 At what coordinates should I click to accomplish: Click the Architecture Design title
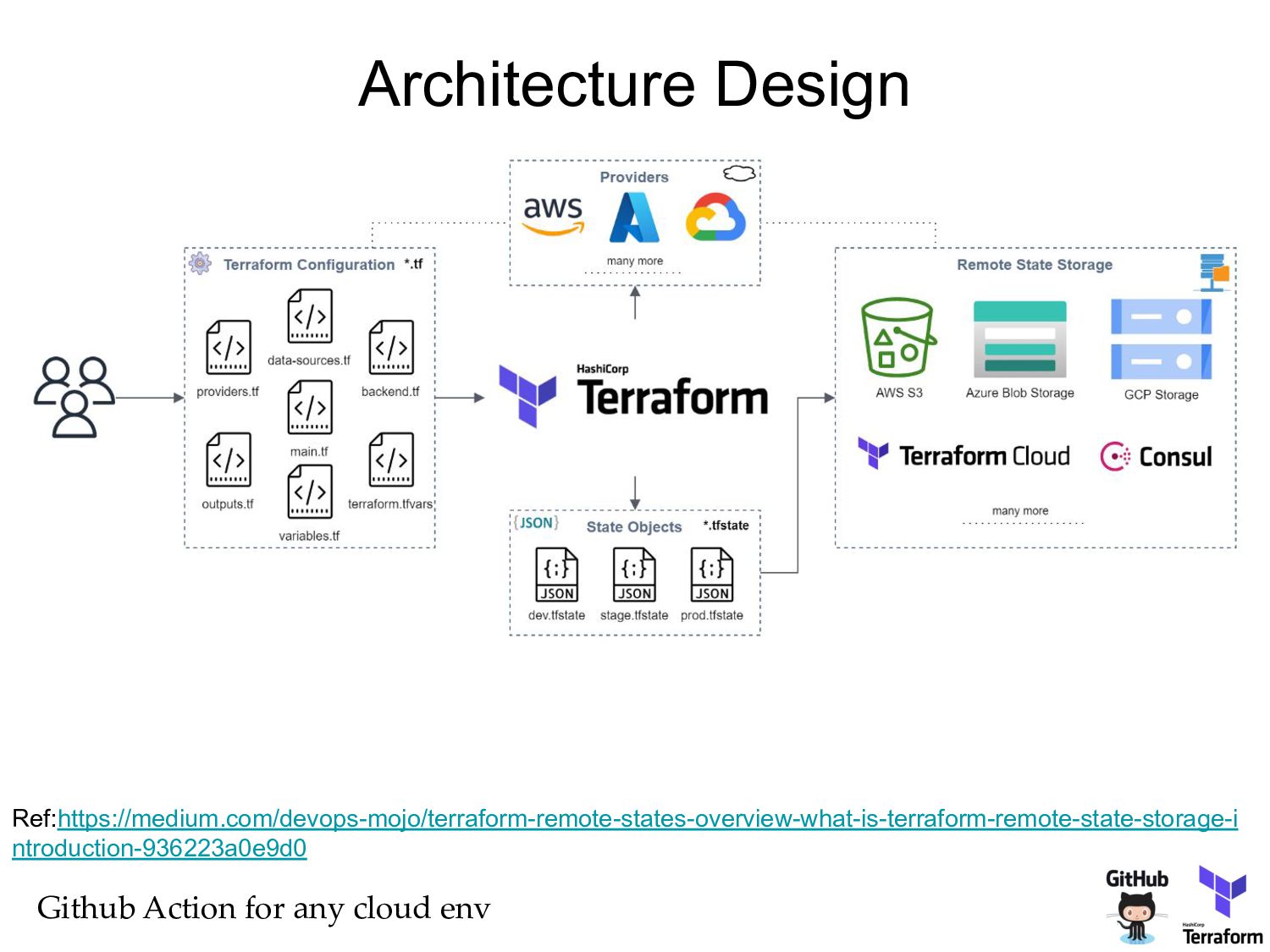[634, 84]
